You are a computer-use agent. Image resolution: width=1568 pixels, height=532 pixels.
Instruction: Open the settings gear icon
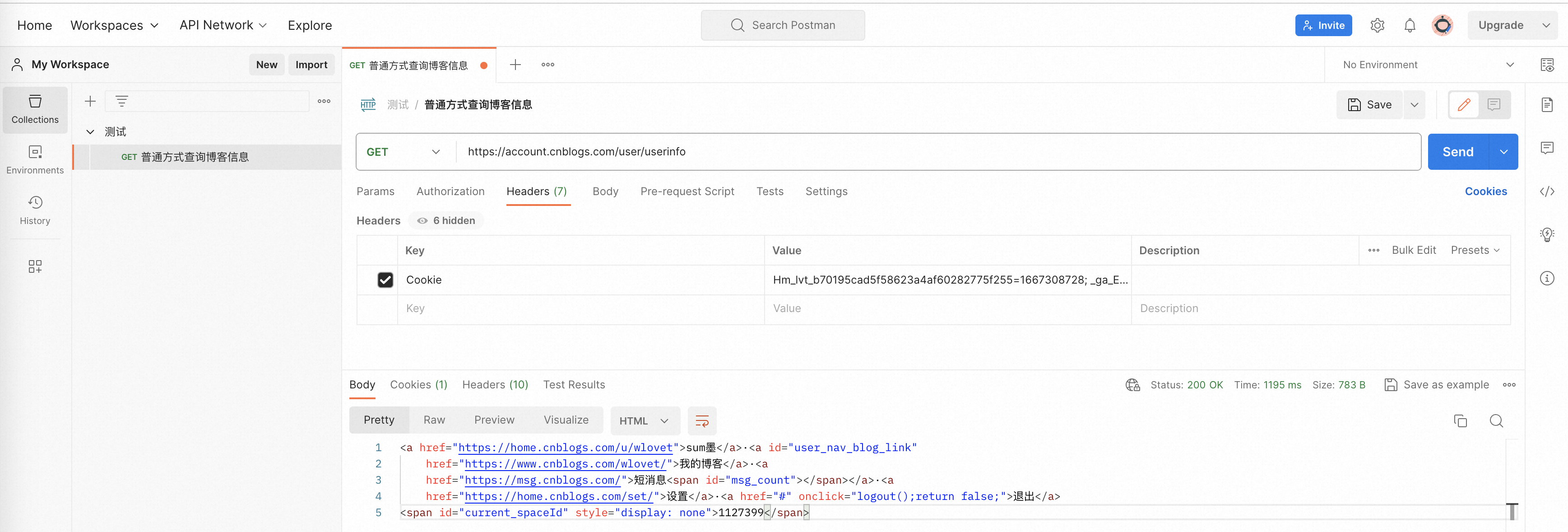1377,26
